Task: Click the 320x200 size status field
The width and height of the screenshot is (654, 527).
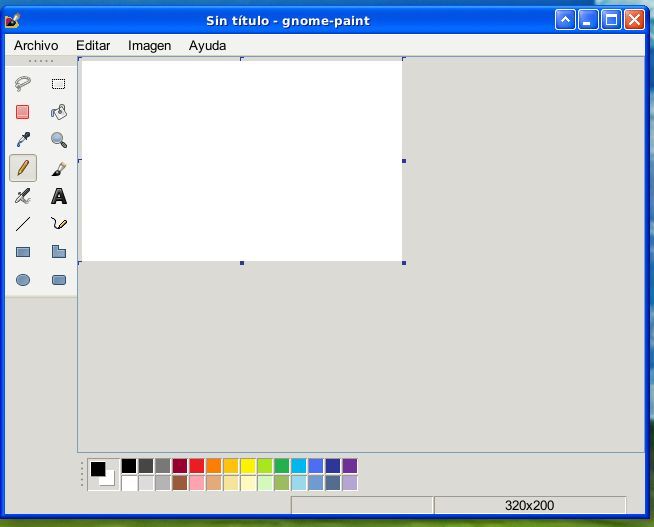Action: (530, 505)
